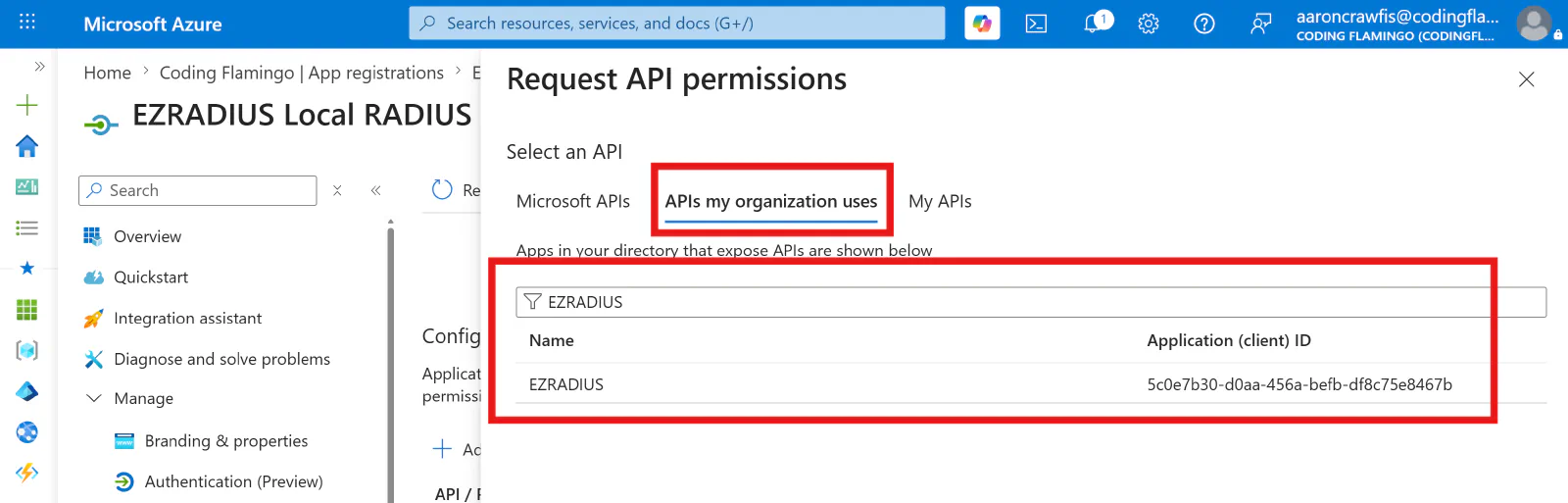Switch to Microsoft APIs tab

(573, 201)
